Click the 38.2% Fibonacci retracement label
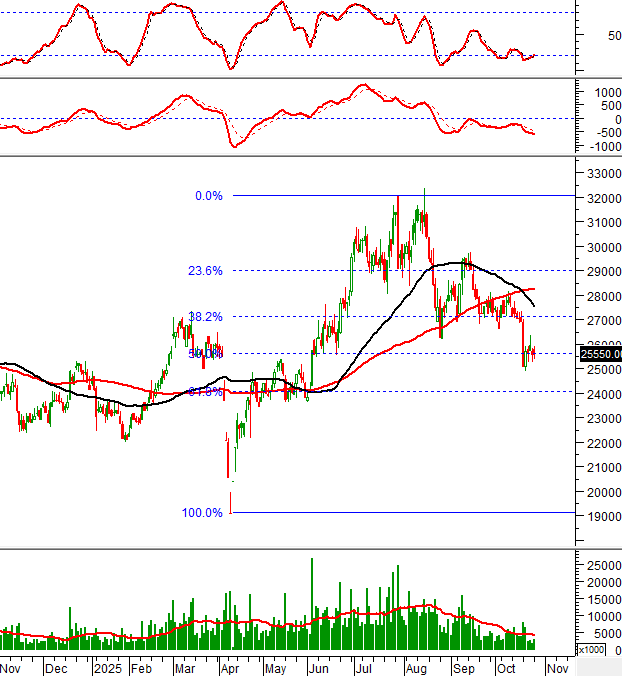The image size is (622, 676). (205, 316)
